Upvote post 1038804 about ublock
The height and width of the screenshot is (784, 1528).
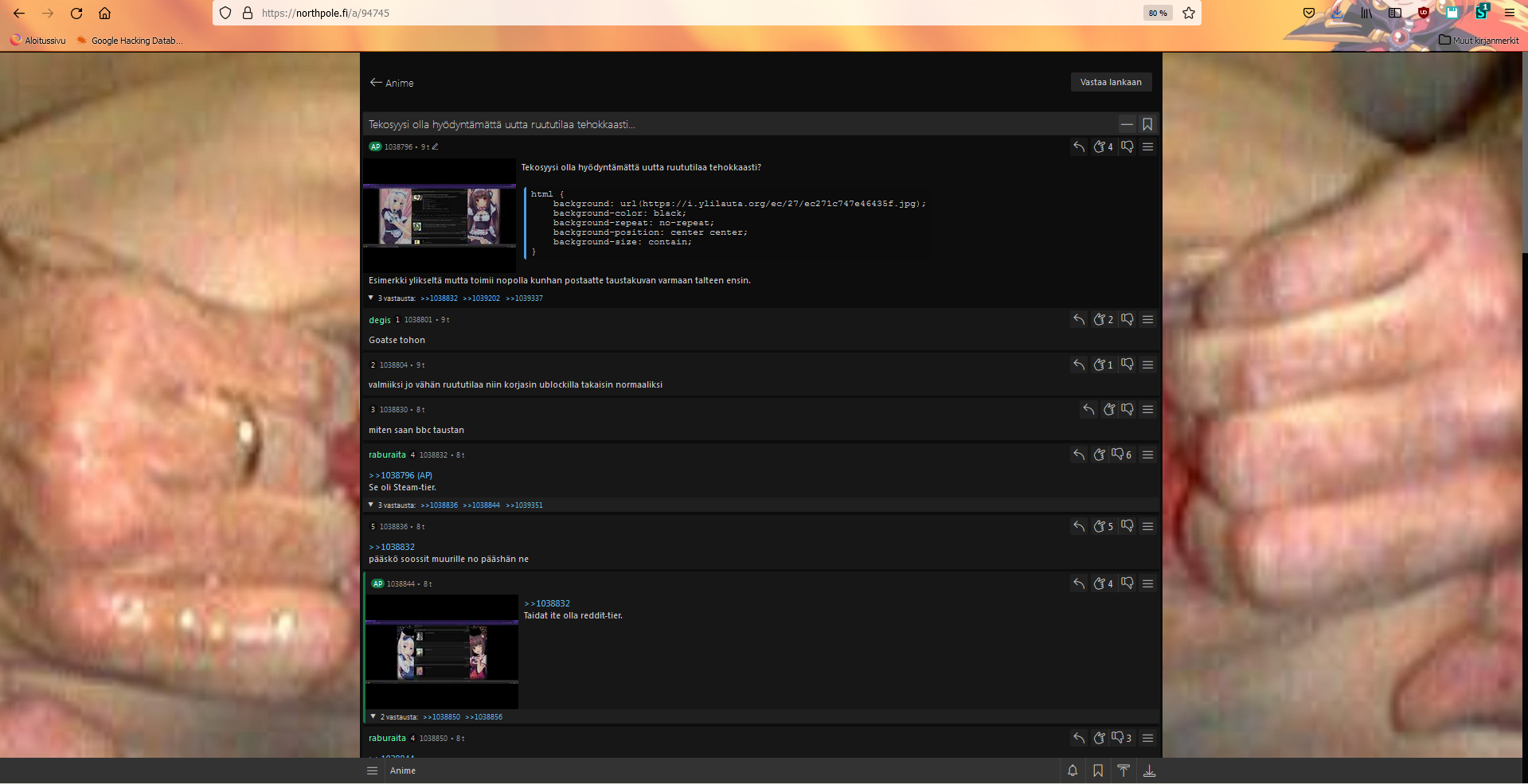tap(1103, 365)
